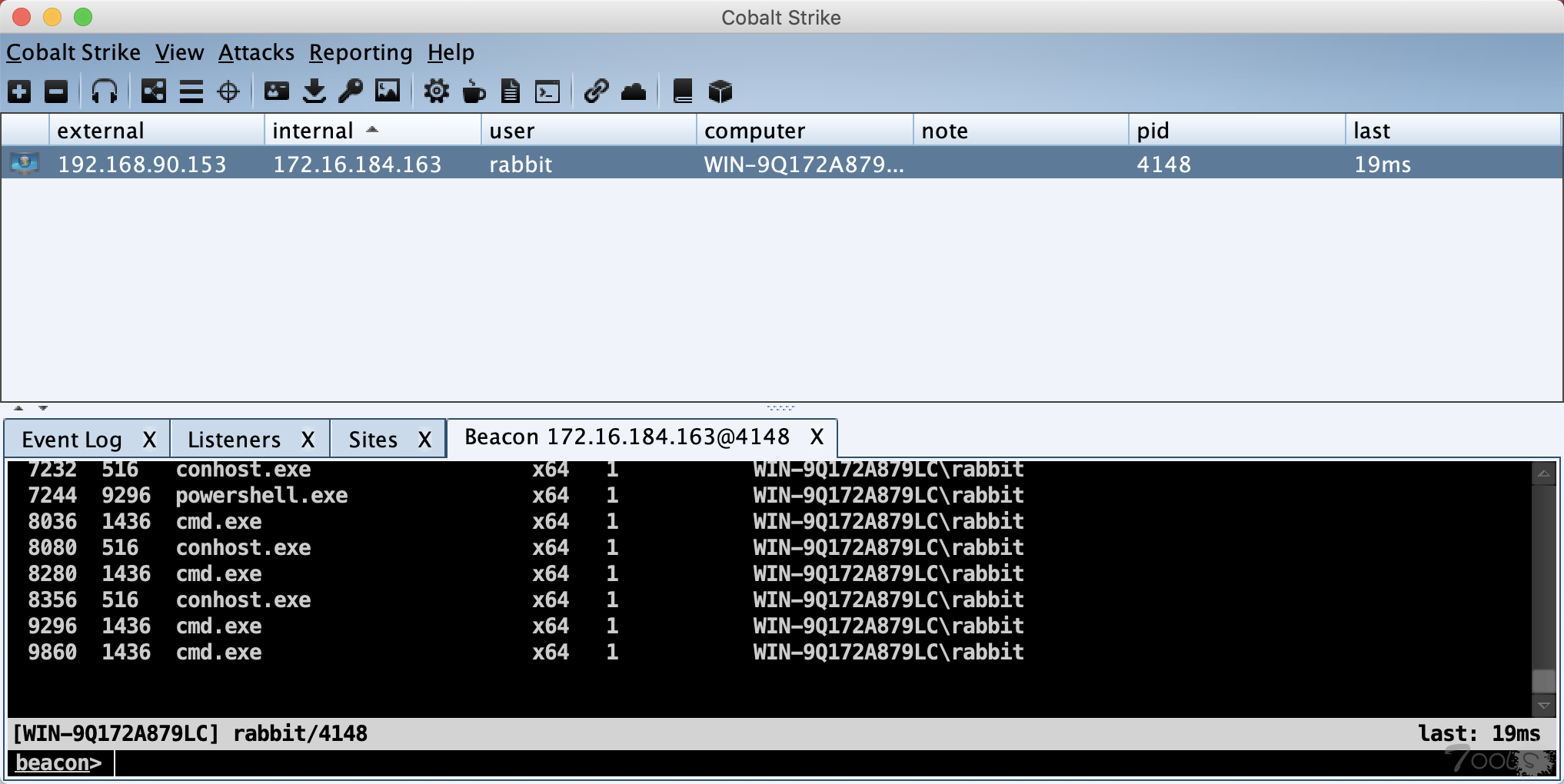The image size is (1564, 784).
Task: Switch to the Listeners tab
Action: coord(234,440)
